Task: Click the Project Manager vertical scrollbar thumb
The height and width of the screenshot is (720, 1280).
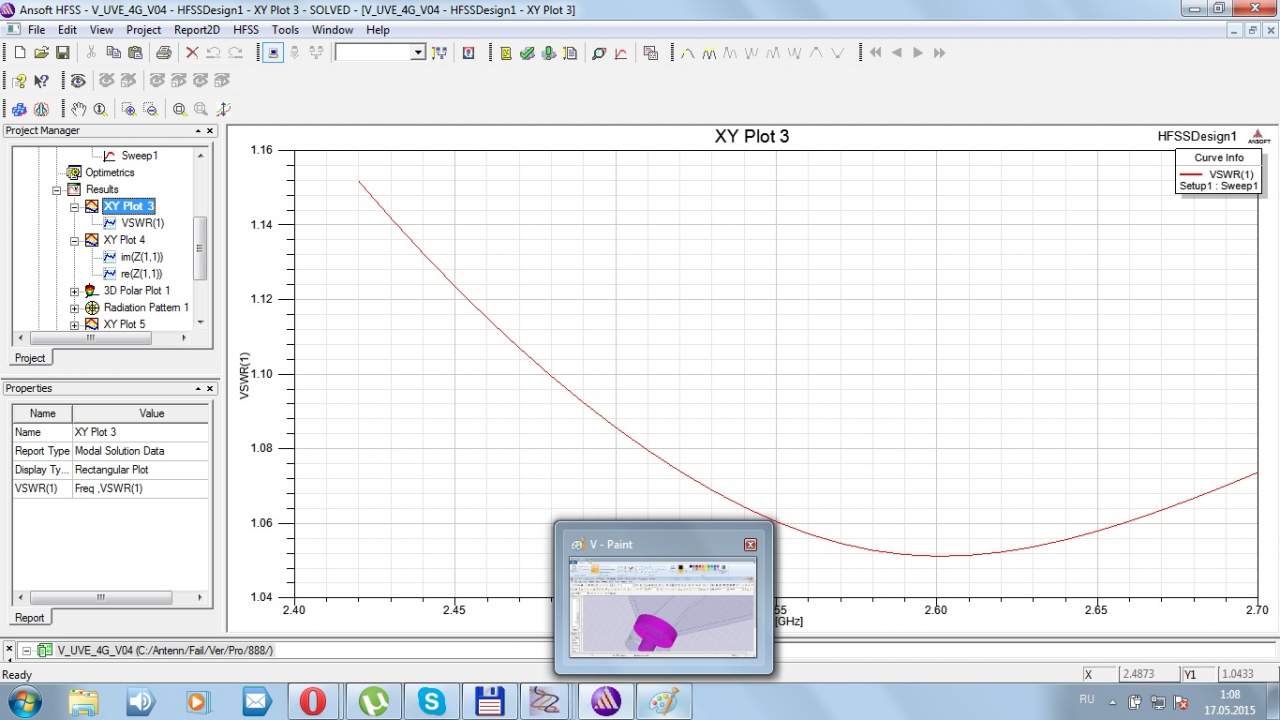Action: click(200, 248)
